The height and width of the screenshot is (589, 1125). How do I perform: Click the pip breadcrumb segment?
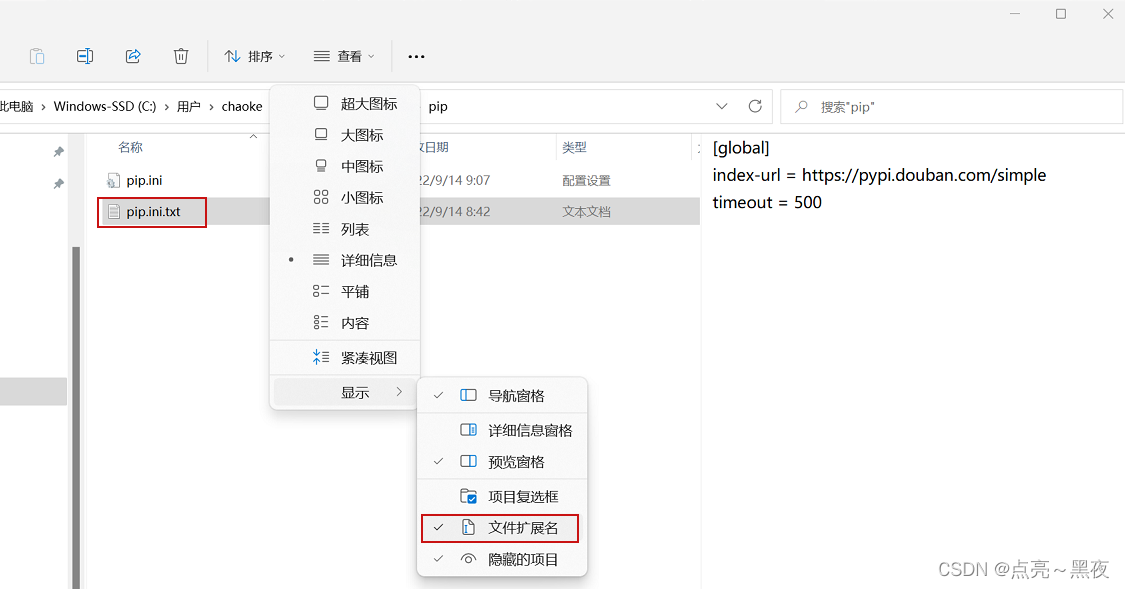click(438, 107)
